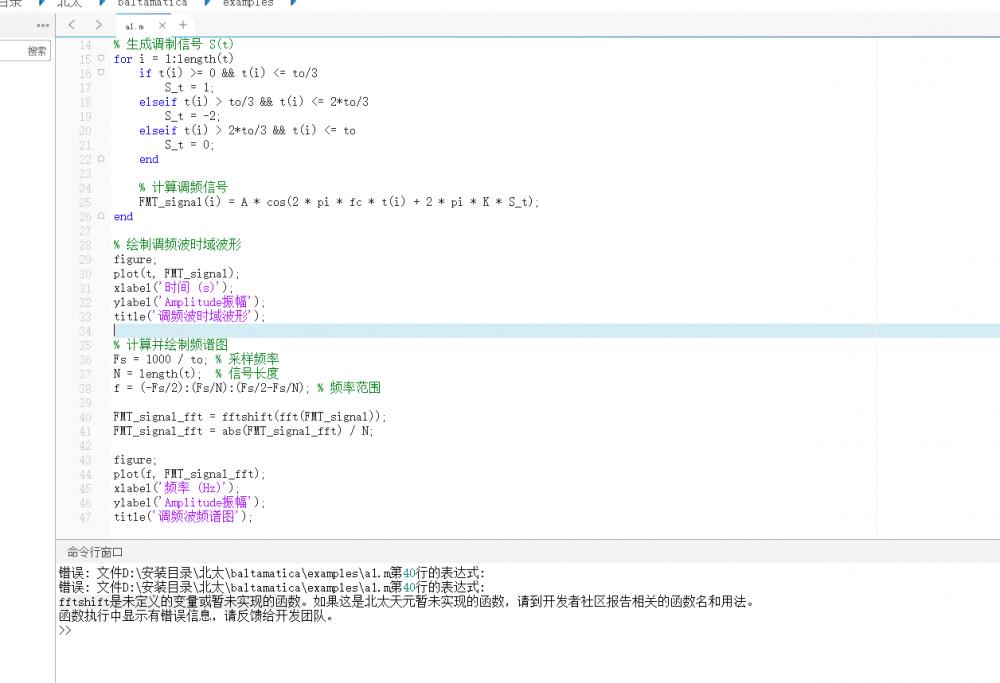Collapse the for loop at line 15
The width and height of the screenshot is (1000, 683).
click(101, 59)
